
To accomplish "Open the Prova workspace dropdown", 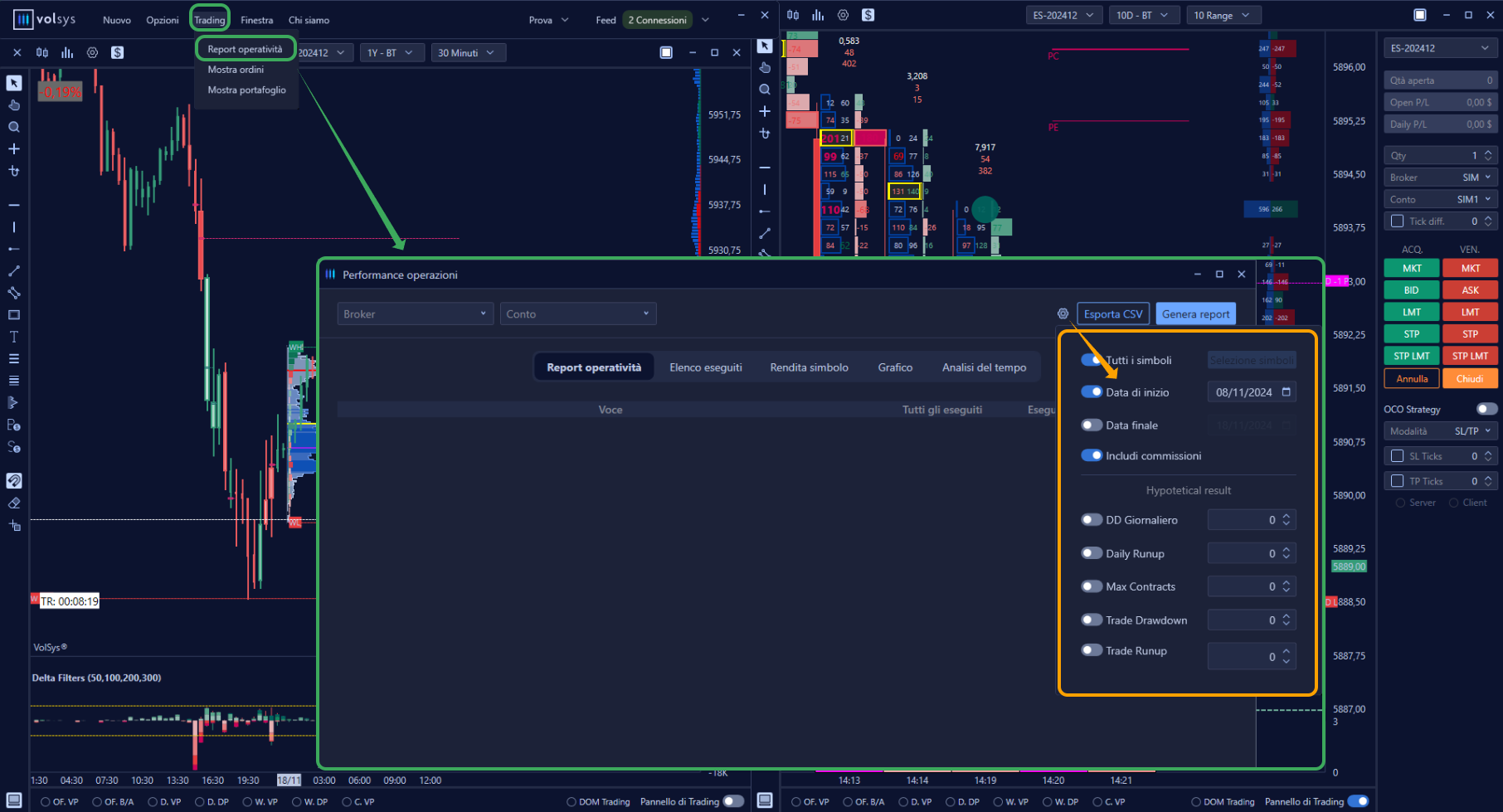I will [549, 20].
